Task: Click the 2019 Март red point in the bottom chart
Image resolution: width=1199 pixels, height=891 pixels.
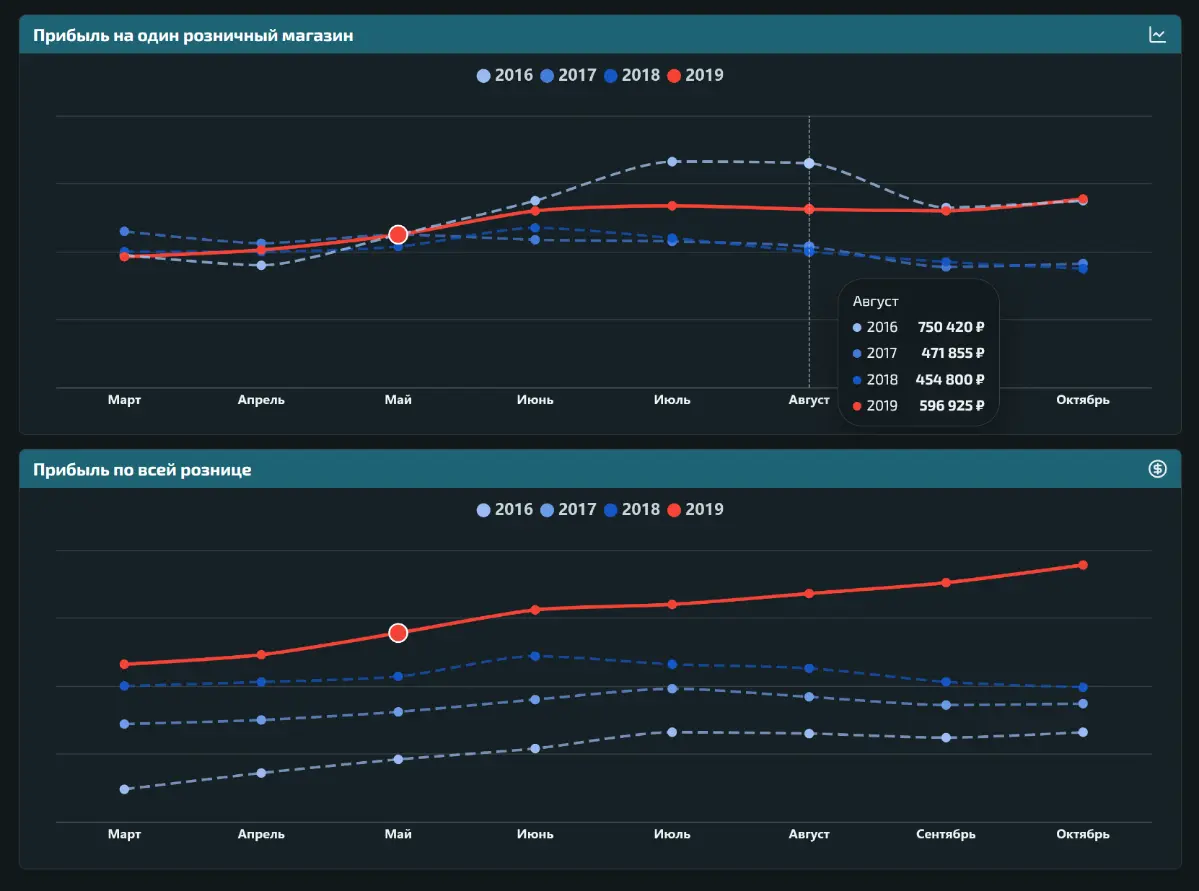Action: coord(125,664)
